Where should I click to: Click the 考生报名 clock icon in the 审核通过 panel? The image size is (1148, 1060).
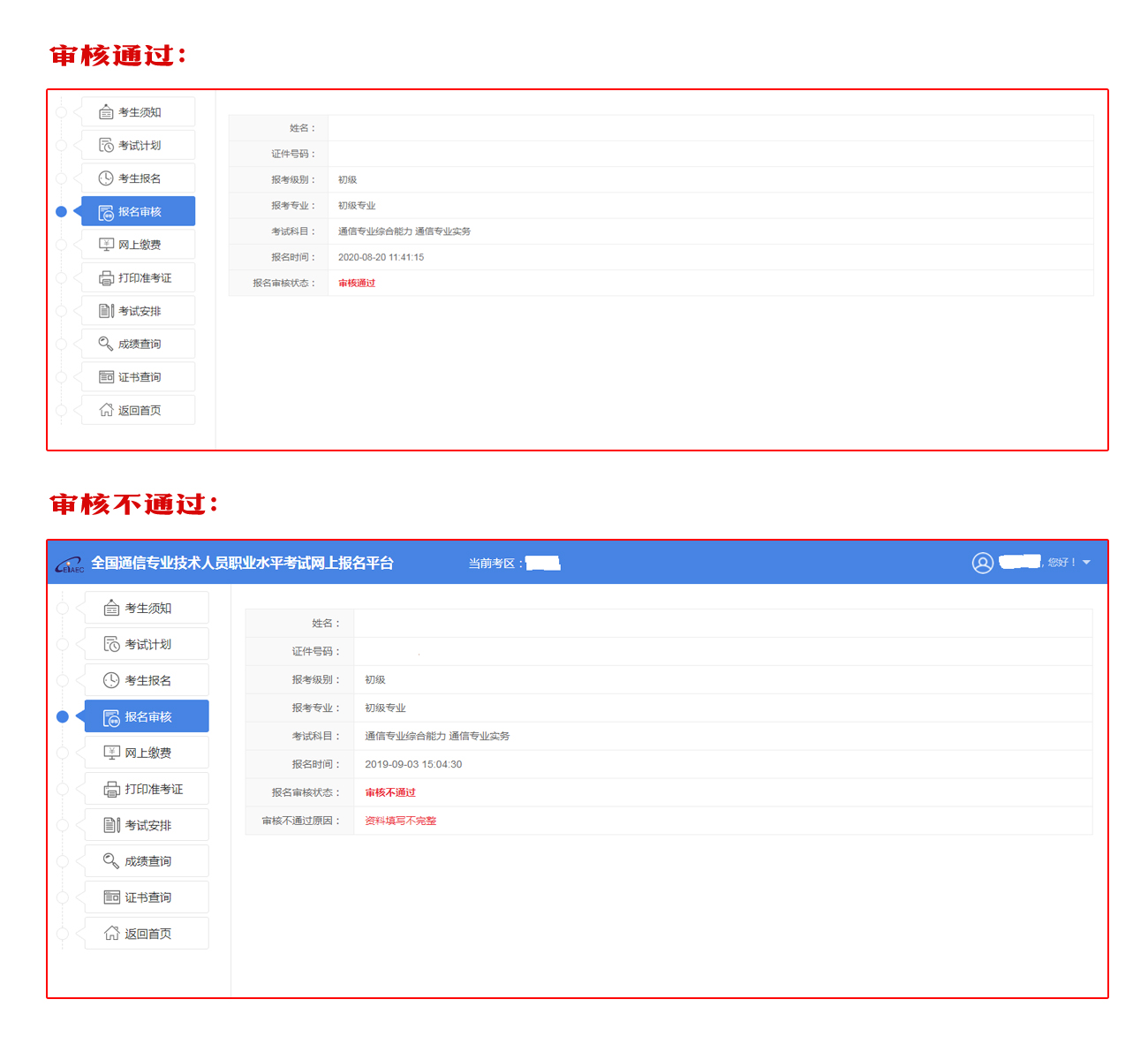pos(106,178)
